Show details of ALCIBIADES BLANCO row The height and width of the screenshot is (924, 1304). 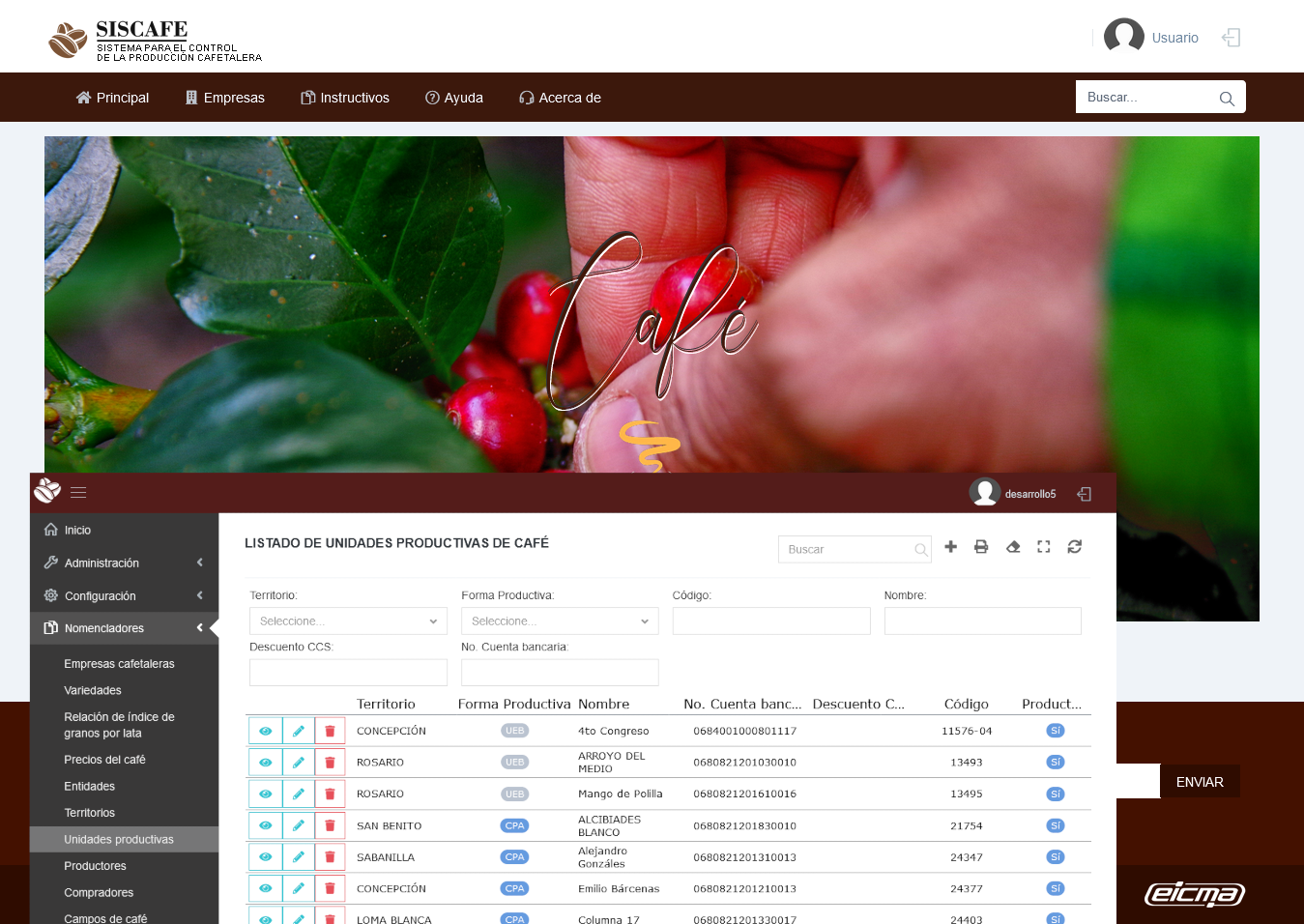[x=265, y=826]
